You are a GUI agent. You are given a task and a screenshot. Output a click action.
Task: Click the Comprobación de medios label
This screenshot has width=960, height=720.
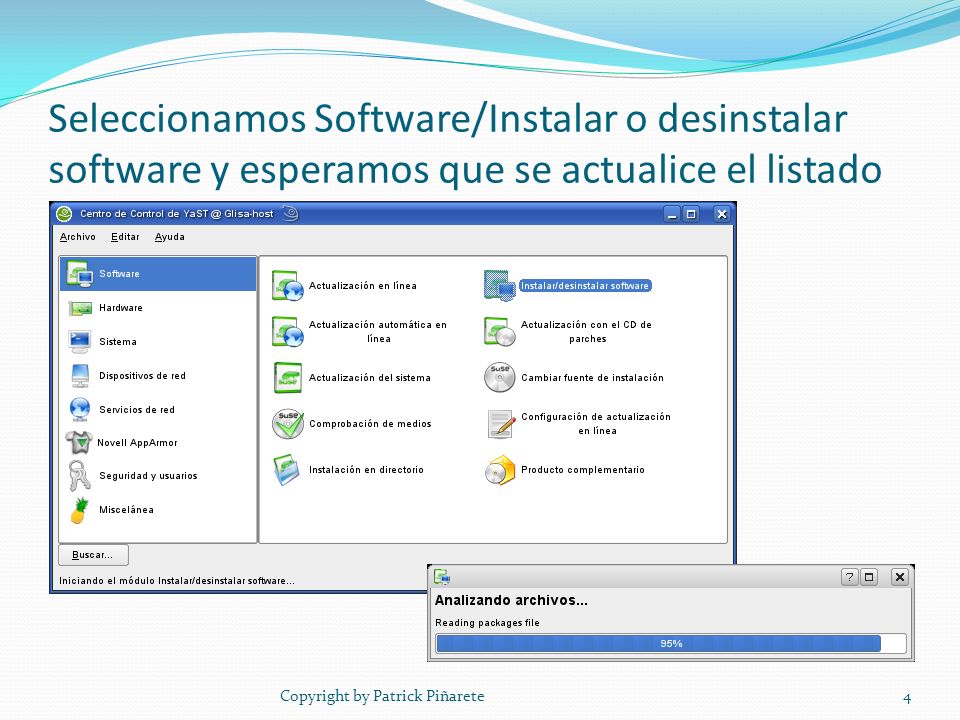tap(370, 424)
